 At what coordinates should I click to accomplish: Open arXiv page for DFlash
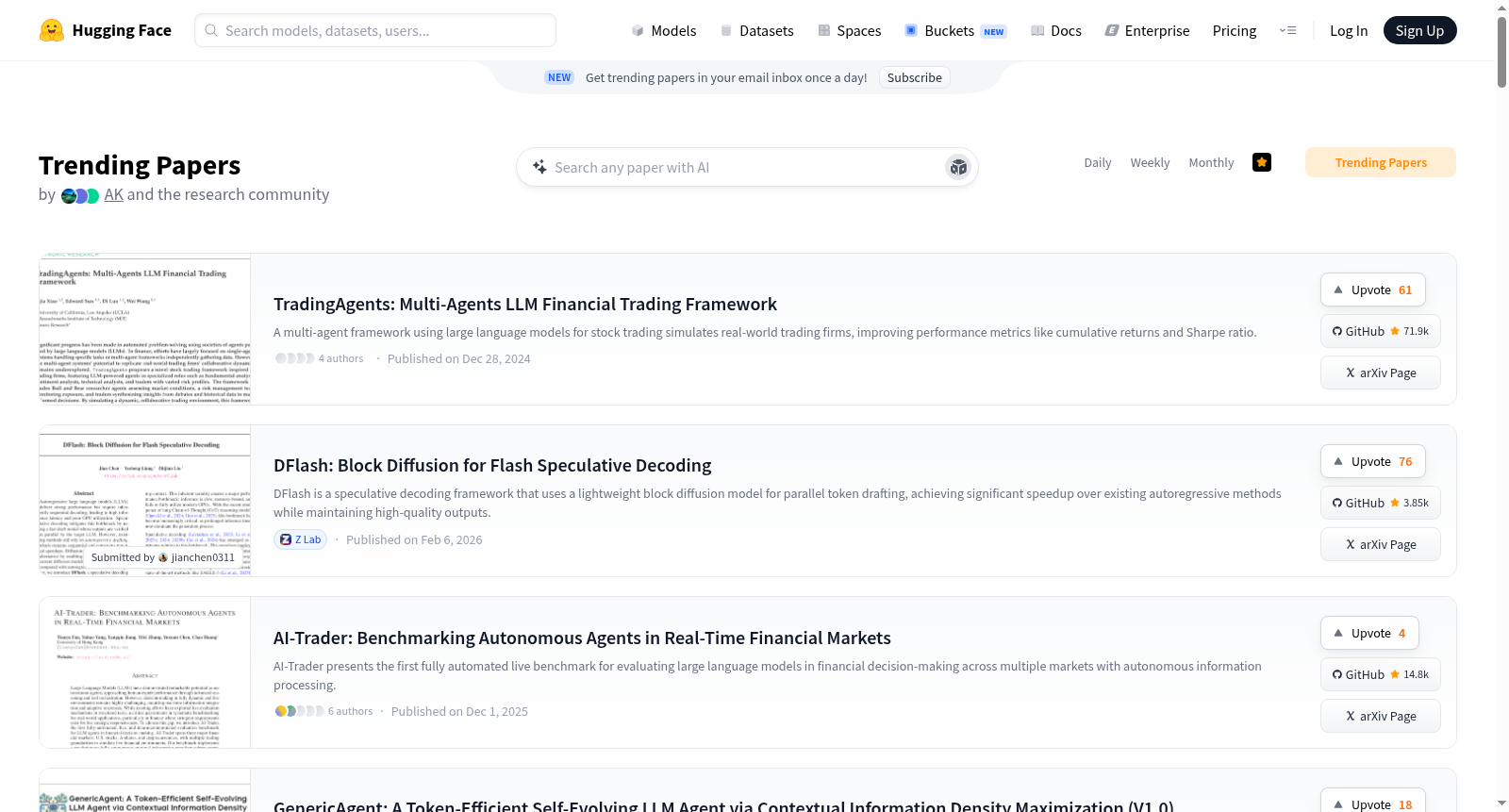(x=1381, y=544)
